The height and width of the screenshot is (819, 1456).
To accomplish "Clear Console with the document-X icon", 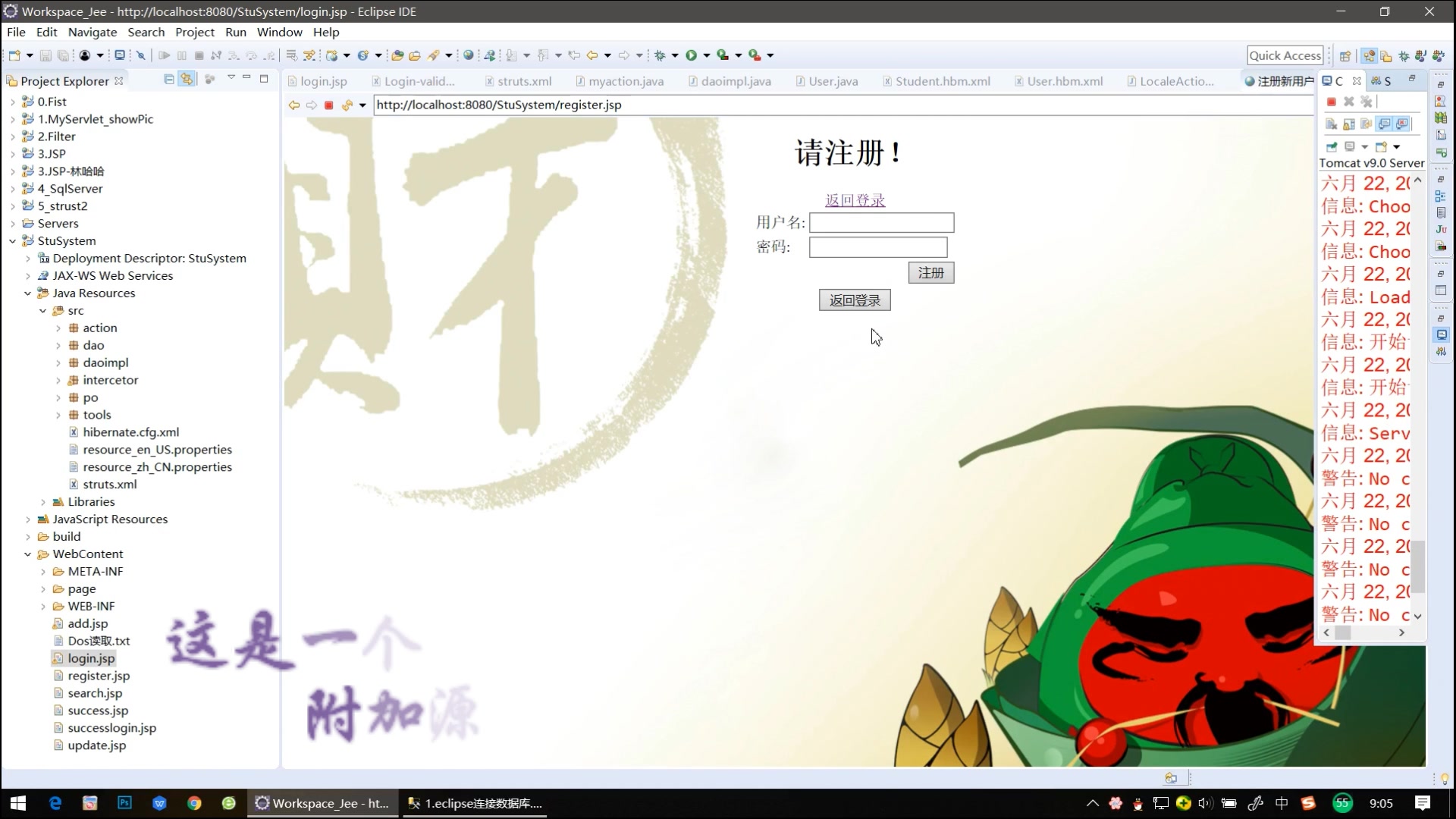I will click(x=1331, y=124).
